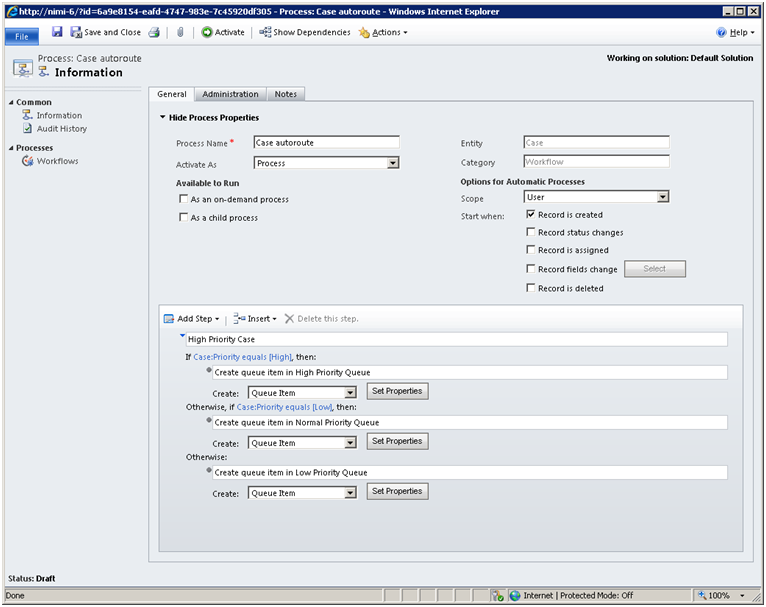Image resolution: width=766 pixels, height=607 pixels.
Task: Open the Activate As dropdown
Action: (x=392, y=163)
